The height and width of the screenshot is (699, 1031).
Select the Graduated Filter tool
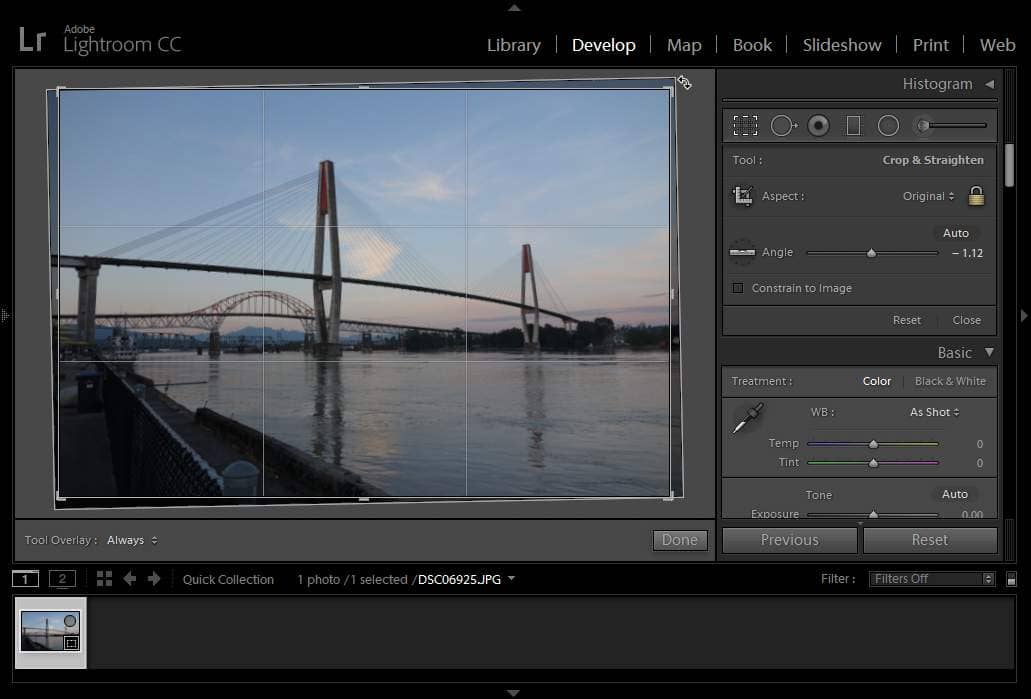coord(853,125)
